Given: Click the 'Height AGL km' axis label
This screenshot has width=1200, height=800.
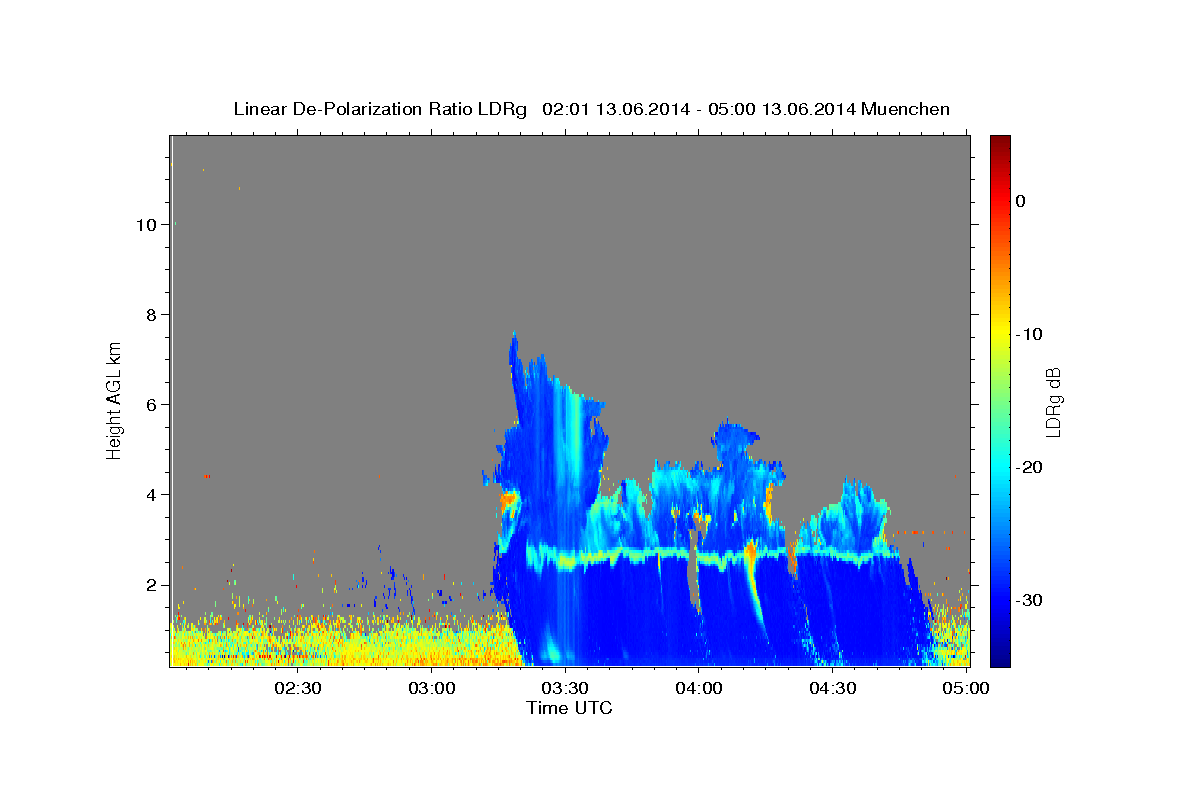Looking at the screenshot, I should click(114, 399).
